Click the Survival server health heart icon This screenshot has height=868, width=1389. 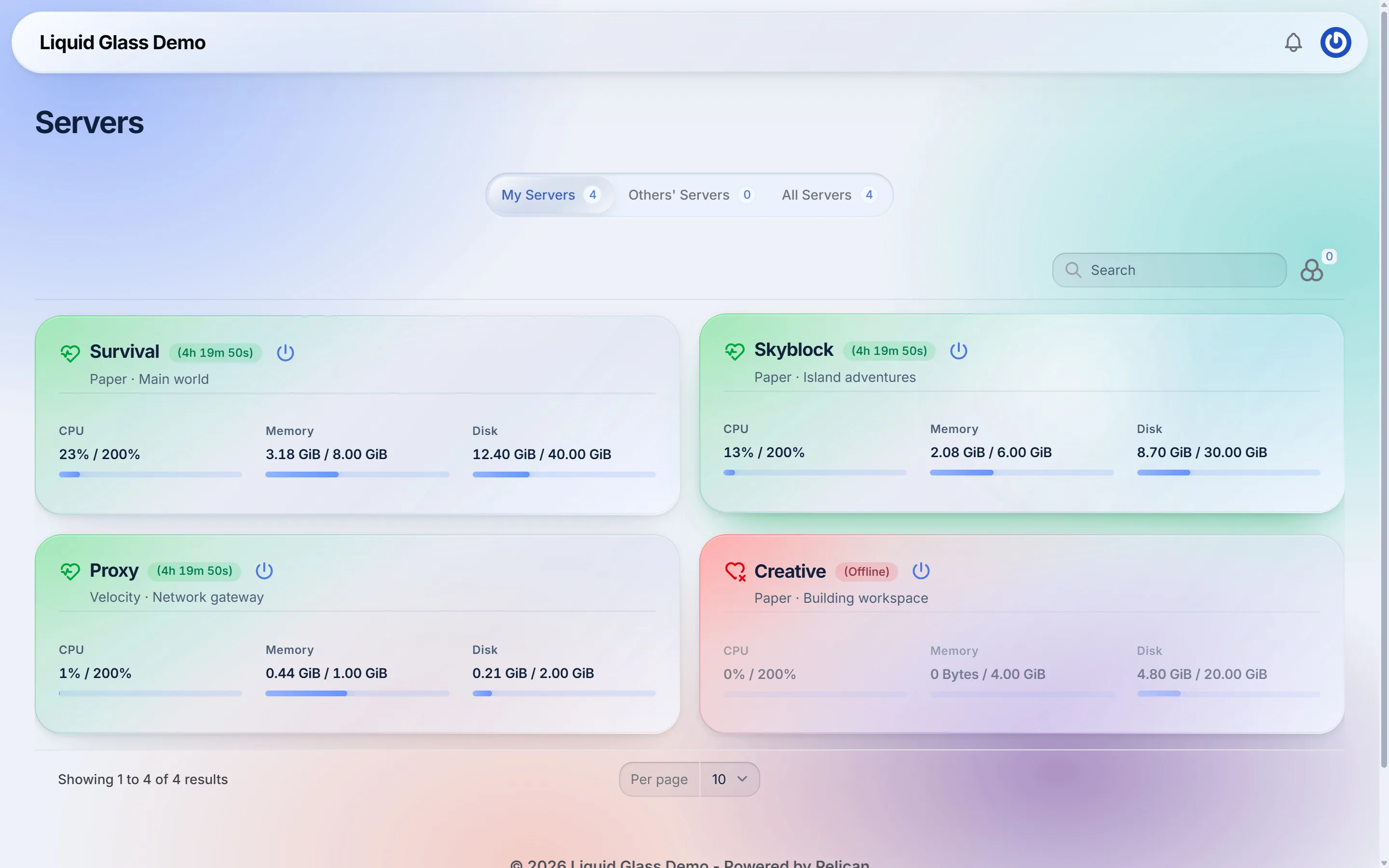[70, 353]
